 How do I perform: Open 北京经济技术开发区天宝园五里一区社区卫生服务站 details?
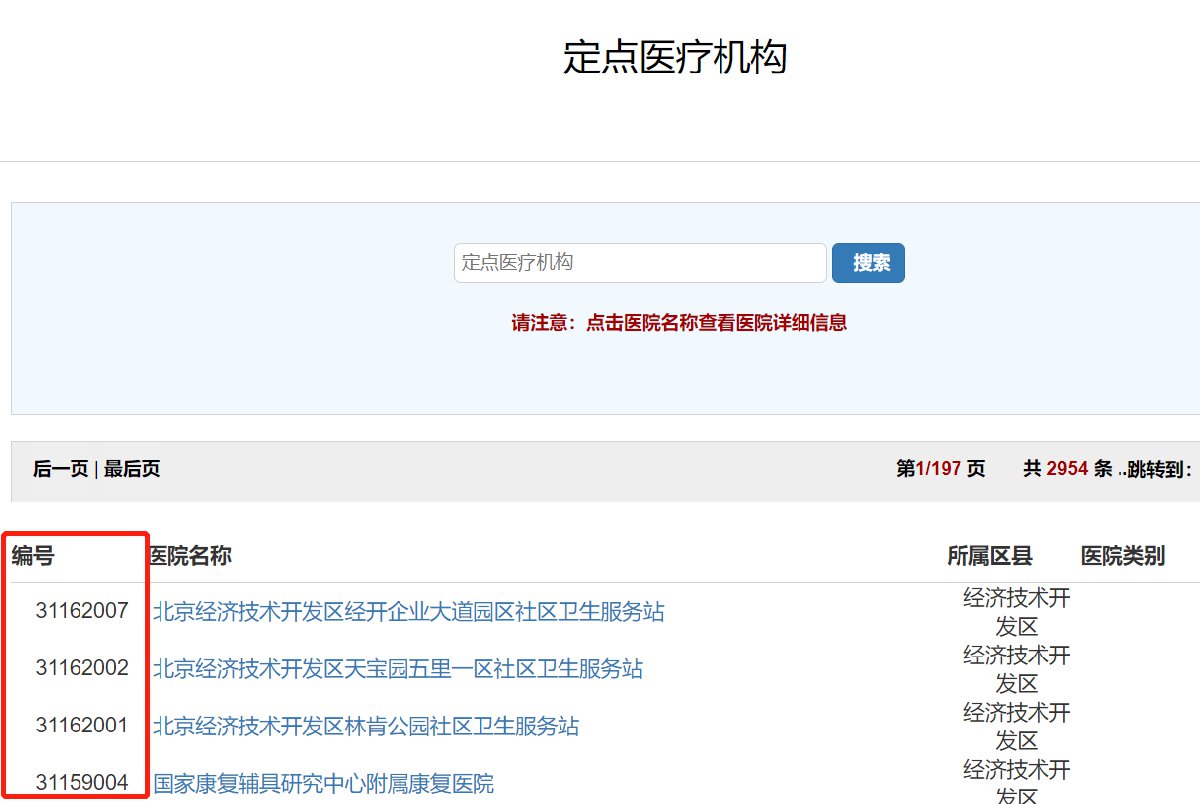397,668
